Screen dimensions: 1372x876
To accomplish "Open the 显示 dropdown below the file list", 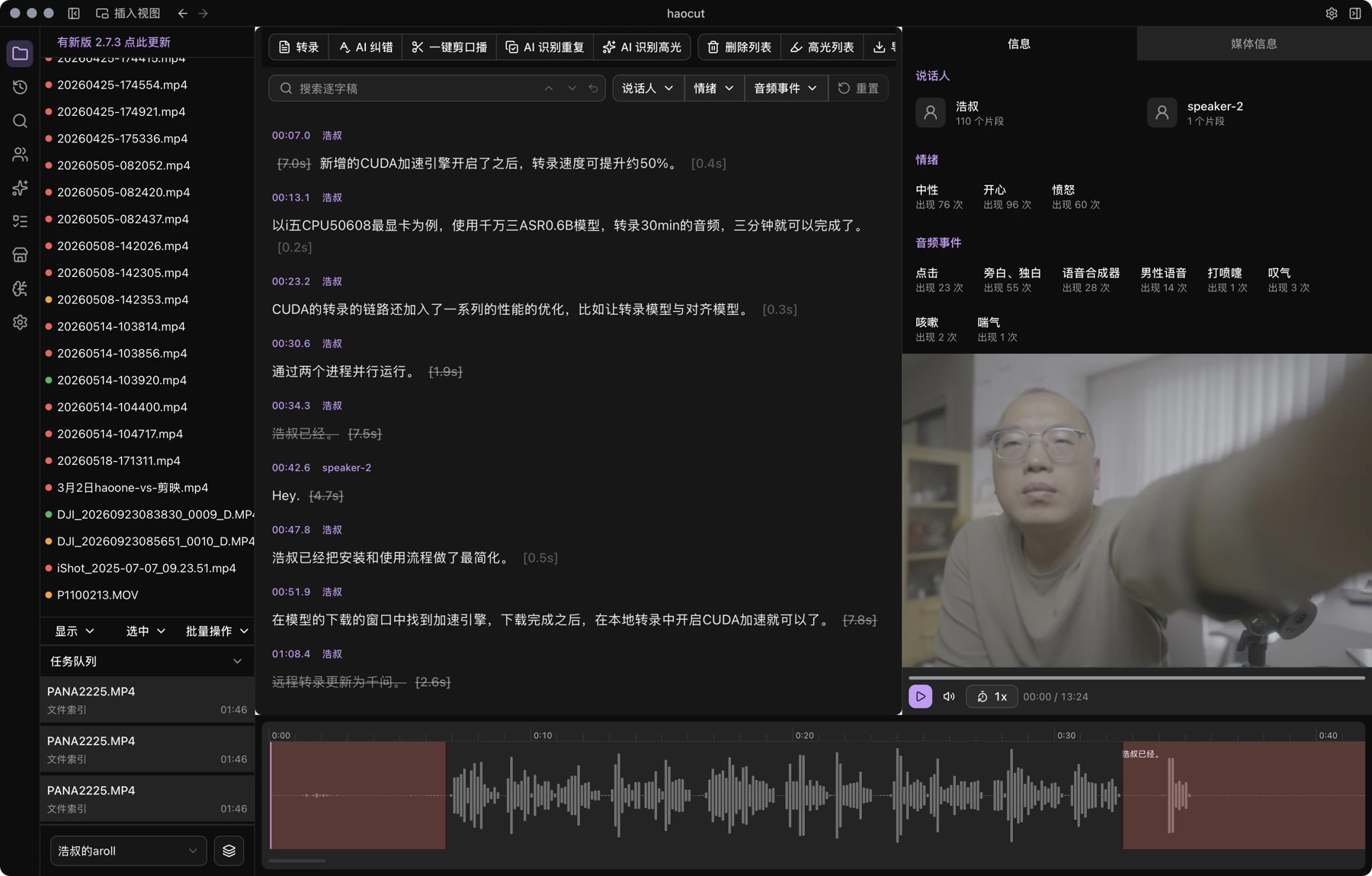I will click(x=74, y=631).
